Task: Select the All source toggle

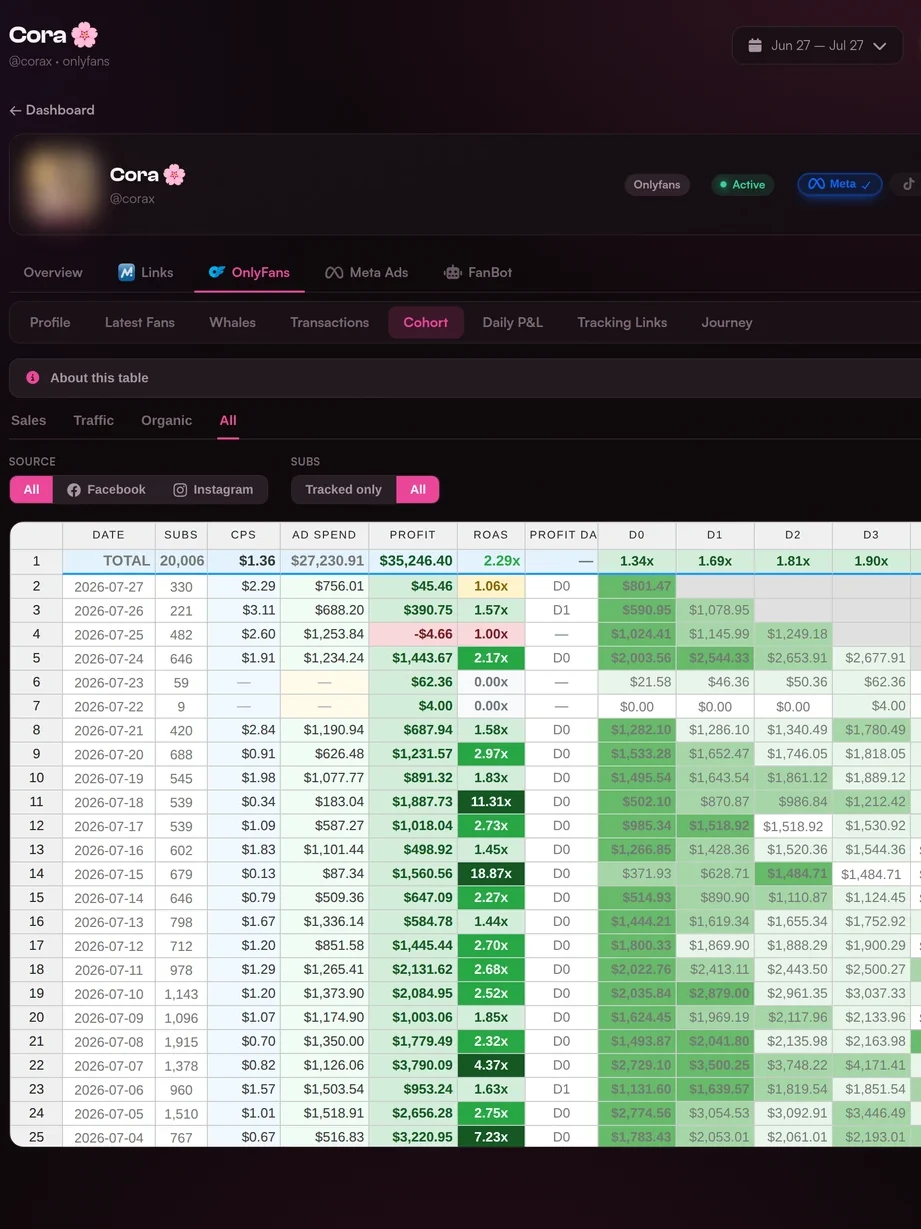Action: [x=31, y=489]
